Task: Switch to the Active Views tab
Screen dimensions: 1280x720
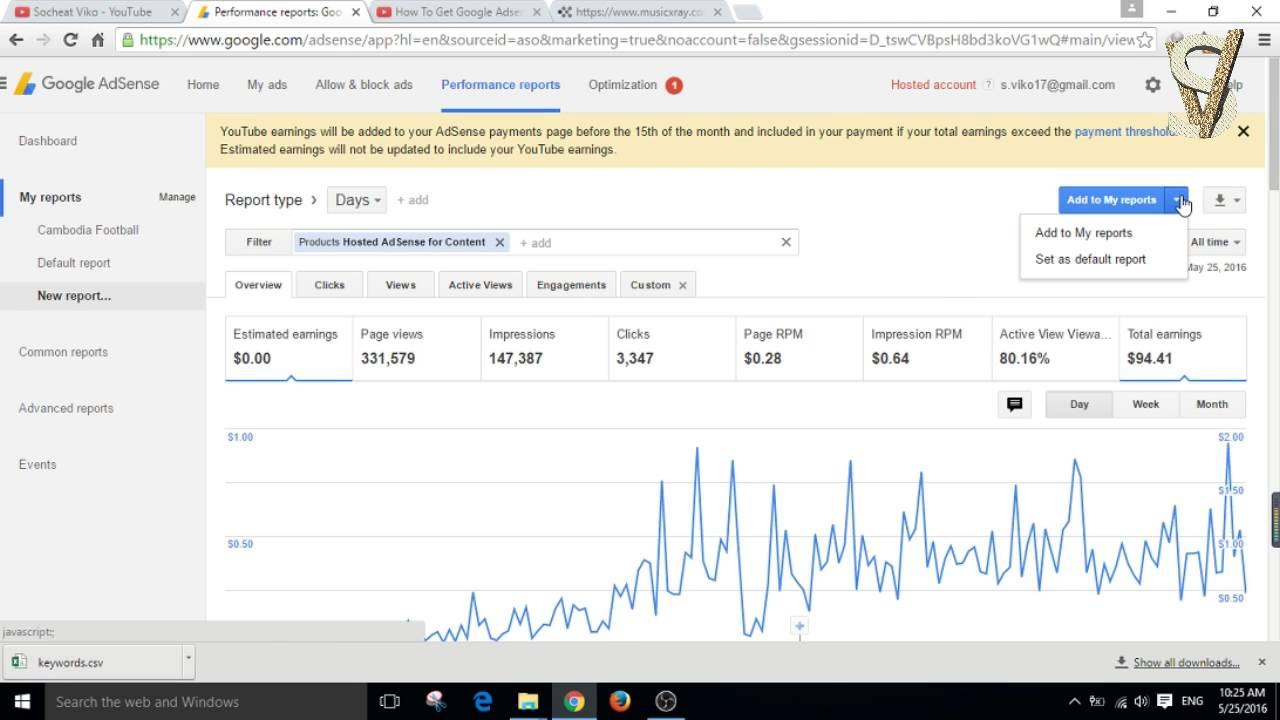Action: point(480,285)
